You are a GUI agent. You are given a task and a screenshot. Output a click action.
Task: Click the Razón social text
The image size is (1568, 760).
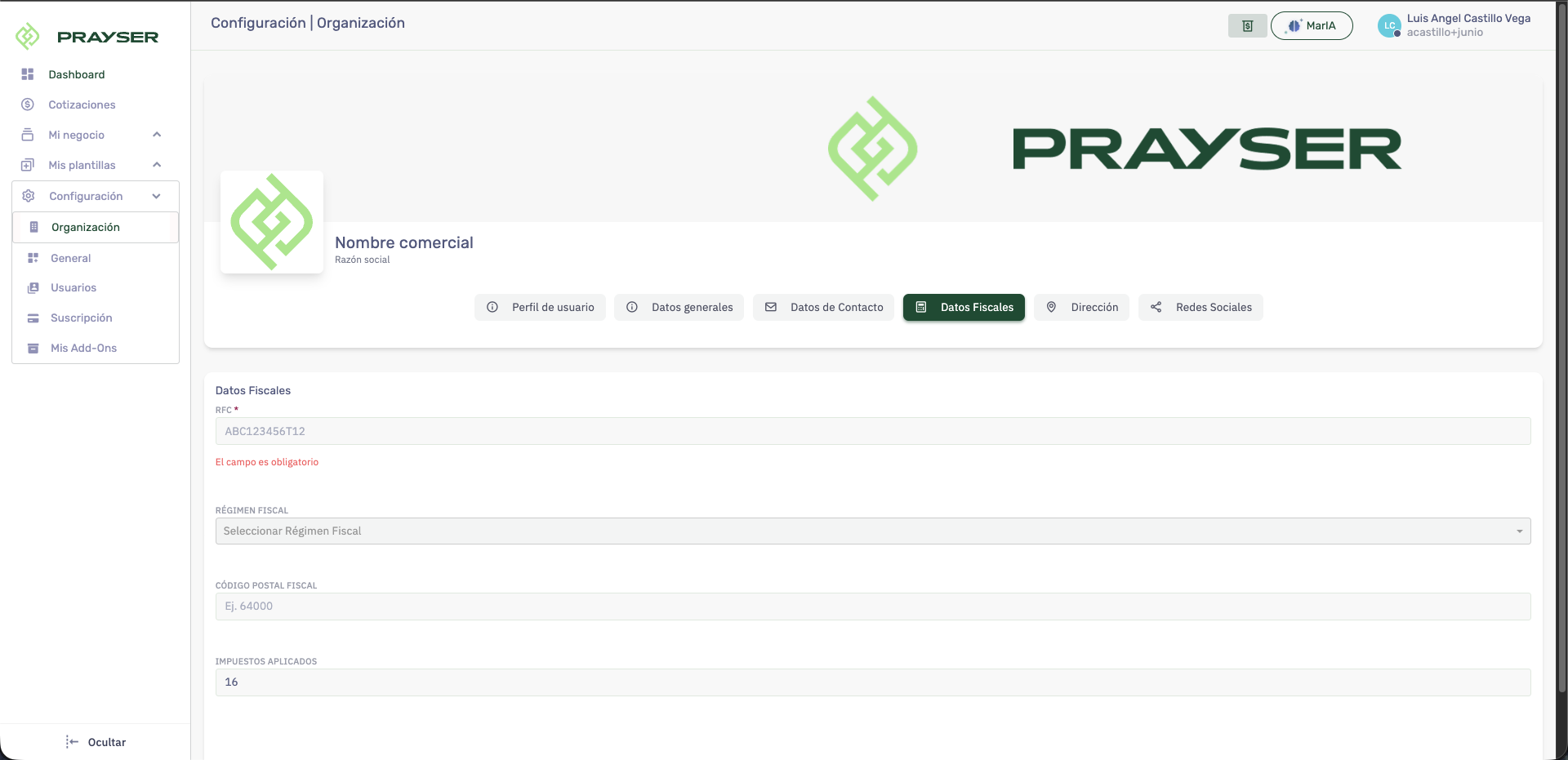[363, 260]
